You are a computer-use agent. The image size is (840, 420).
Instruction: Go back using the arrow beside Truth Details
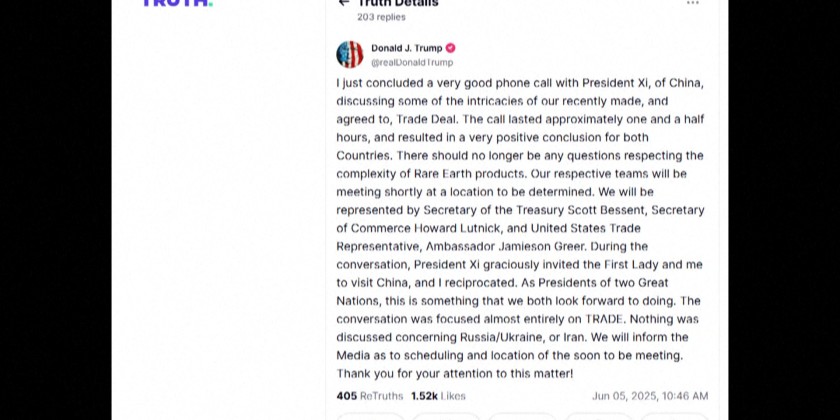[344, 3]
